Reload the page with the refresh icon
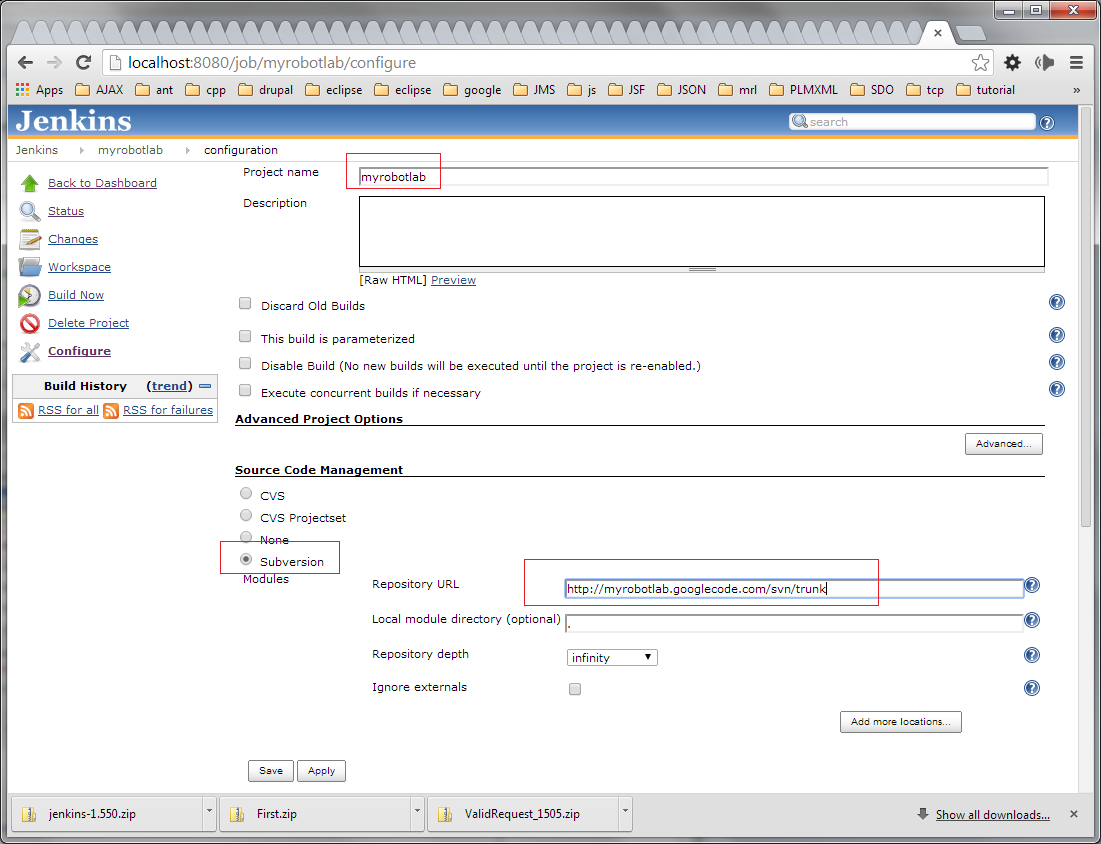1101x844 pixels. click(84, 62)
